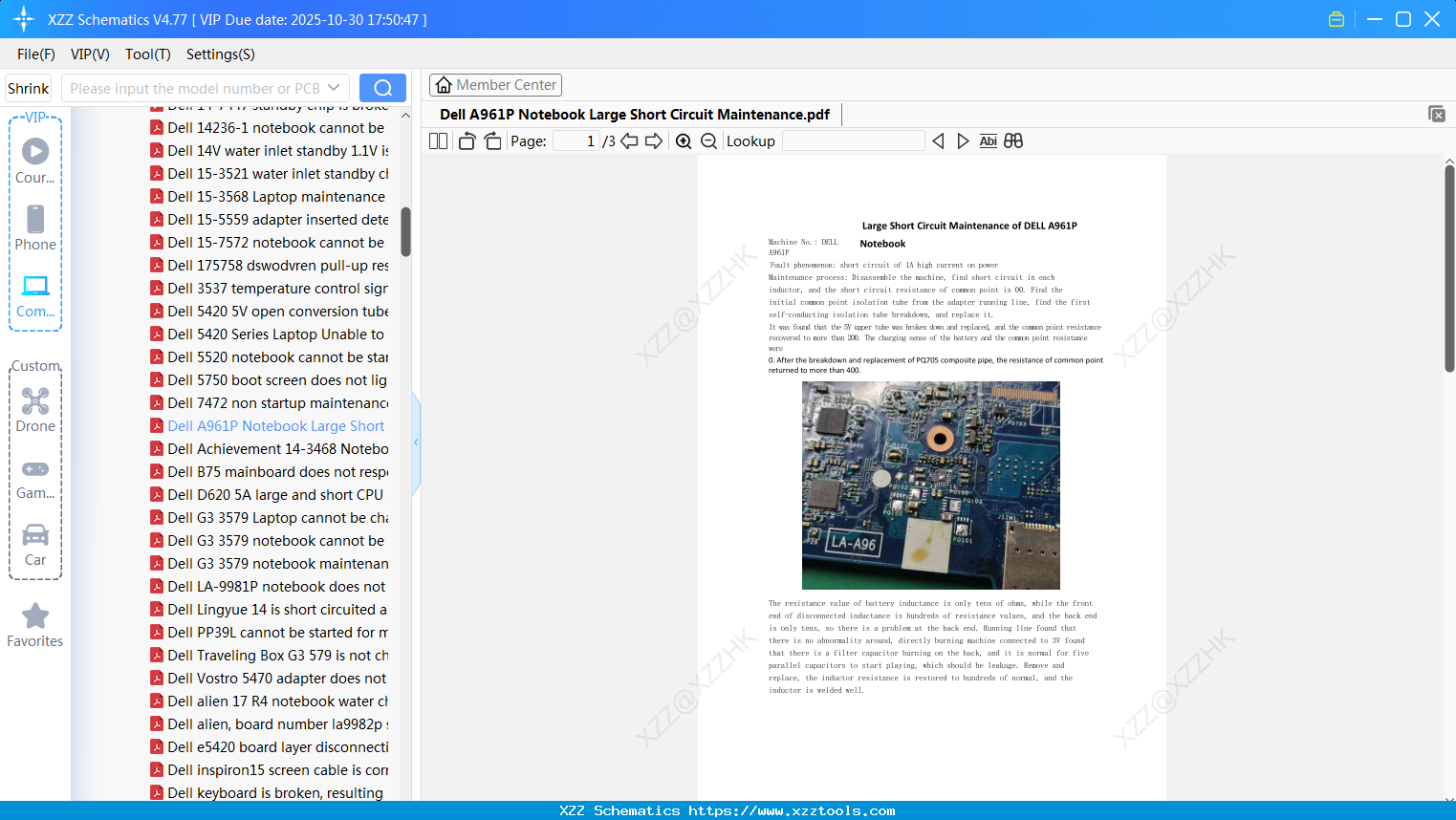This screenshot has height=820, width=1456.
Task: Rotate the PDF page clockwise
Action: (x=492, y=141)
